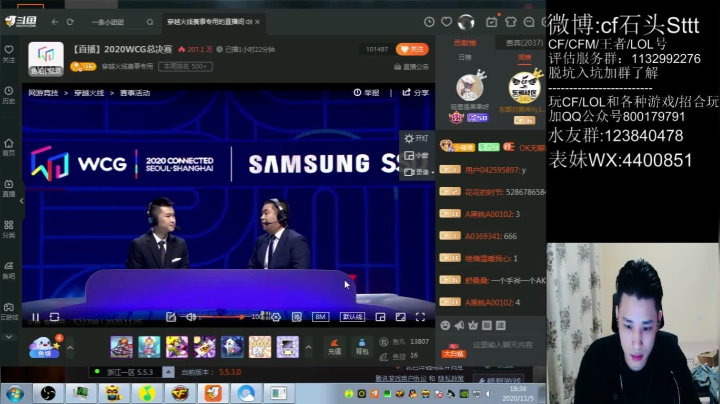The height and width of the screenshot is (404, 720).
Task: Click the 录像 record option
Action: pos(417,172)
